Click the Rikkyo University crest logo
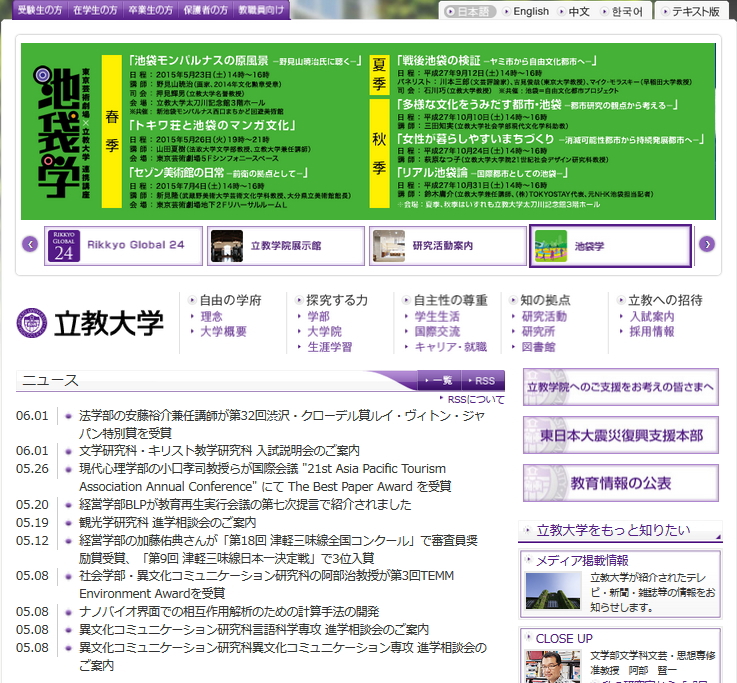Image resolution: width=737 pixels, height=683 pixels. pos(31,323)
